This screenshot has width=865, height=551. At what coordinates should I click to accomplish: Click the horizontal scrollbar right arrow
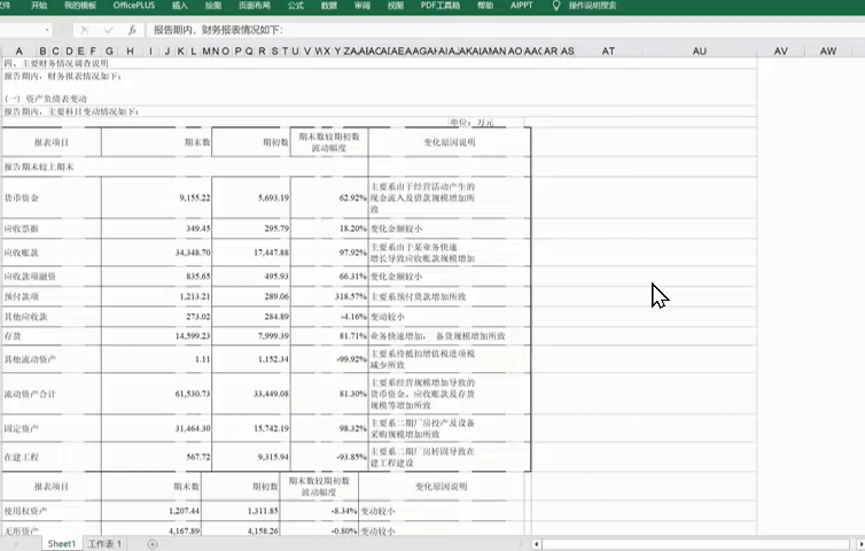pyautogui.click(x=861, y=544)
